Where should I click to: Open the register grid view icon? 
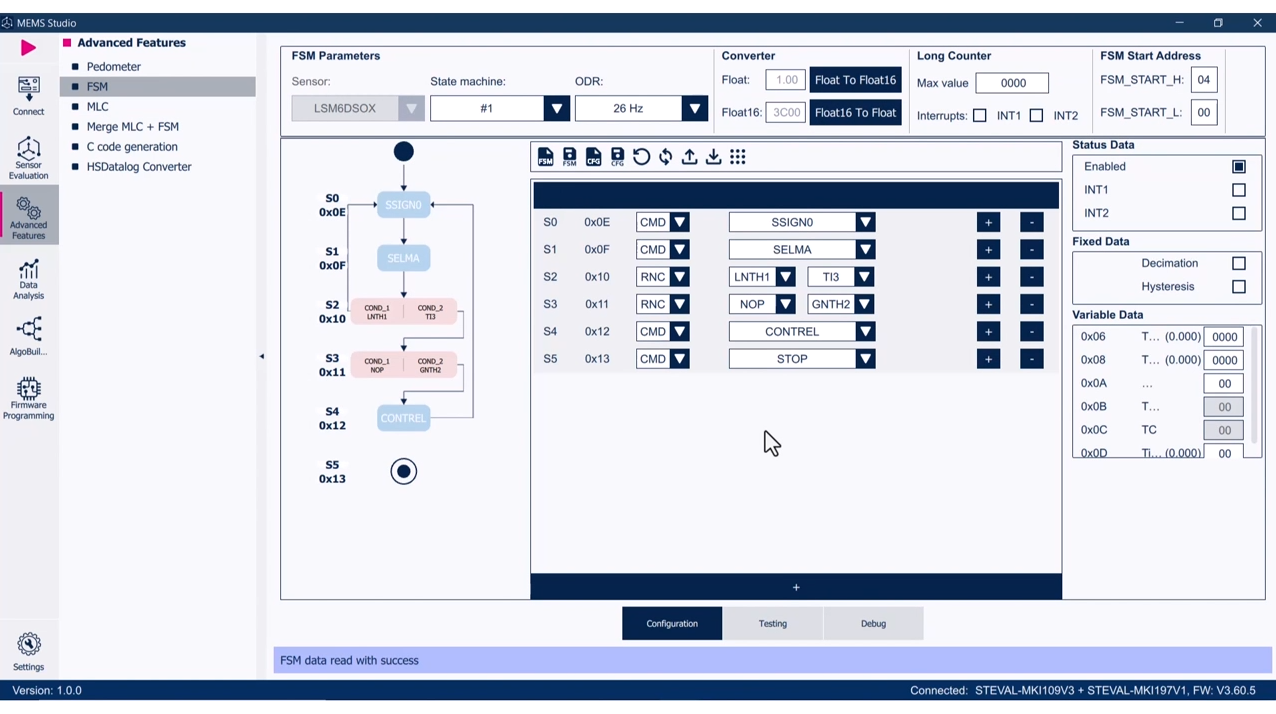pyautogui.click(x=737, y=157)
